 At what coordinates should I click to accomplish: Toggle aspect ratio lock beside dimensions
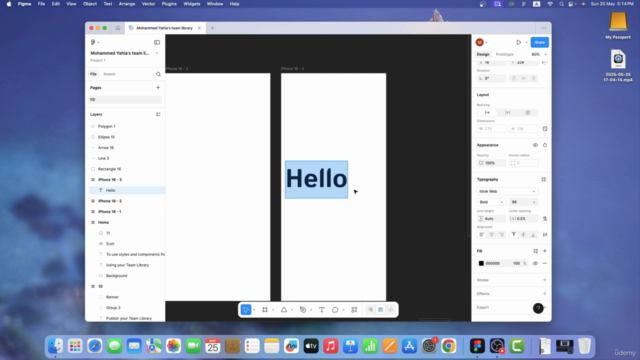pyautogui.click(x=545, y=129)
